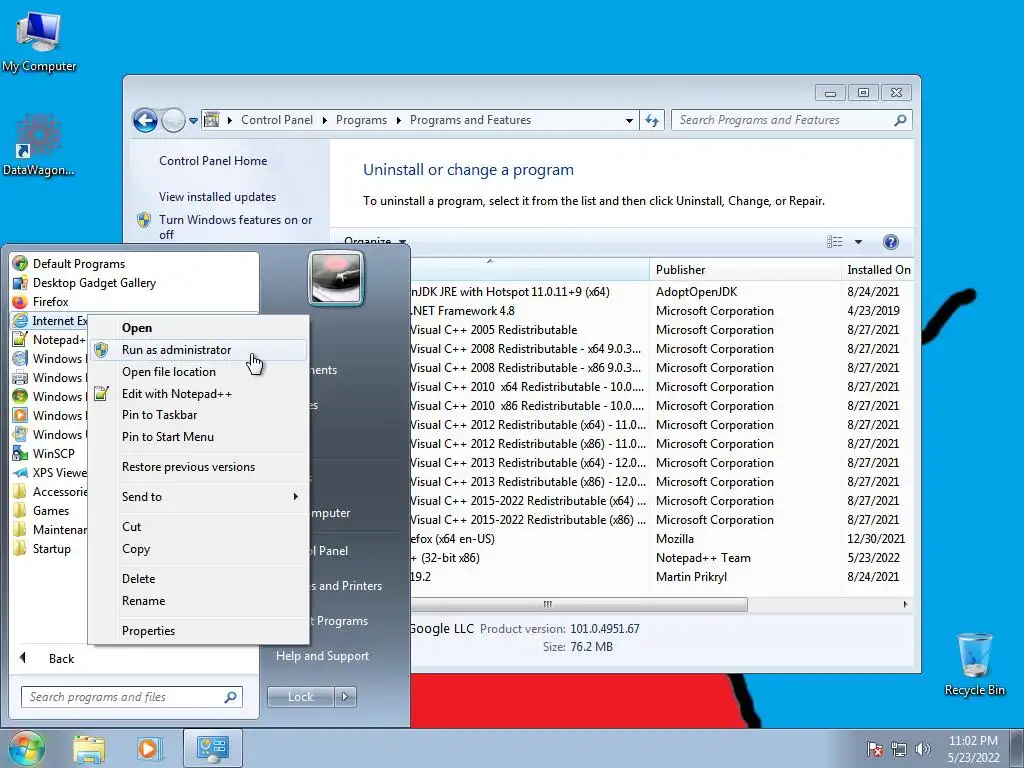Sort by the Publisher column
Viewport: 1024px width, 768px height.
pos(745,270)
